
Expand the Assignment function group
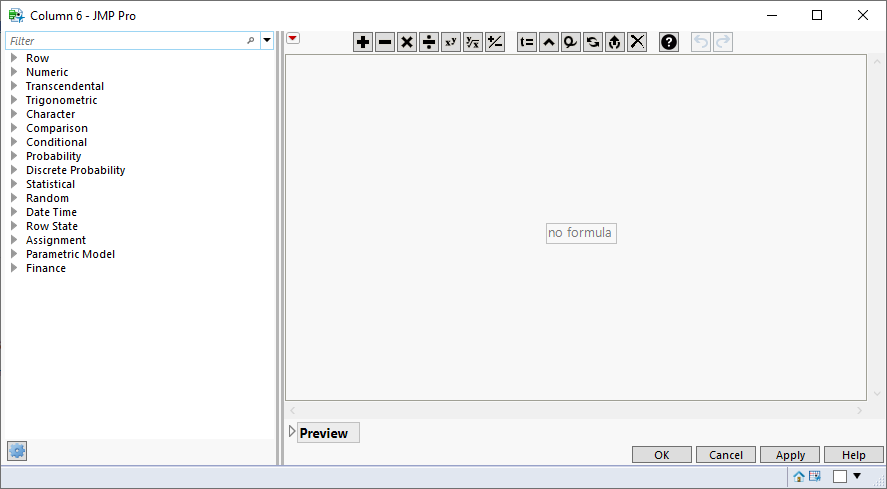[14, 240]
